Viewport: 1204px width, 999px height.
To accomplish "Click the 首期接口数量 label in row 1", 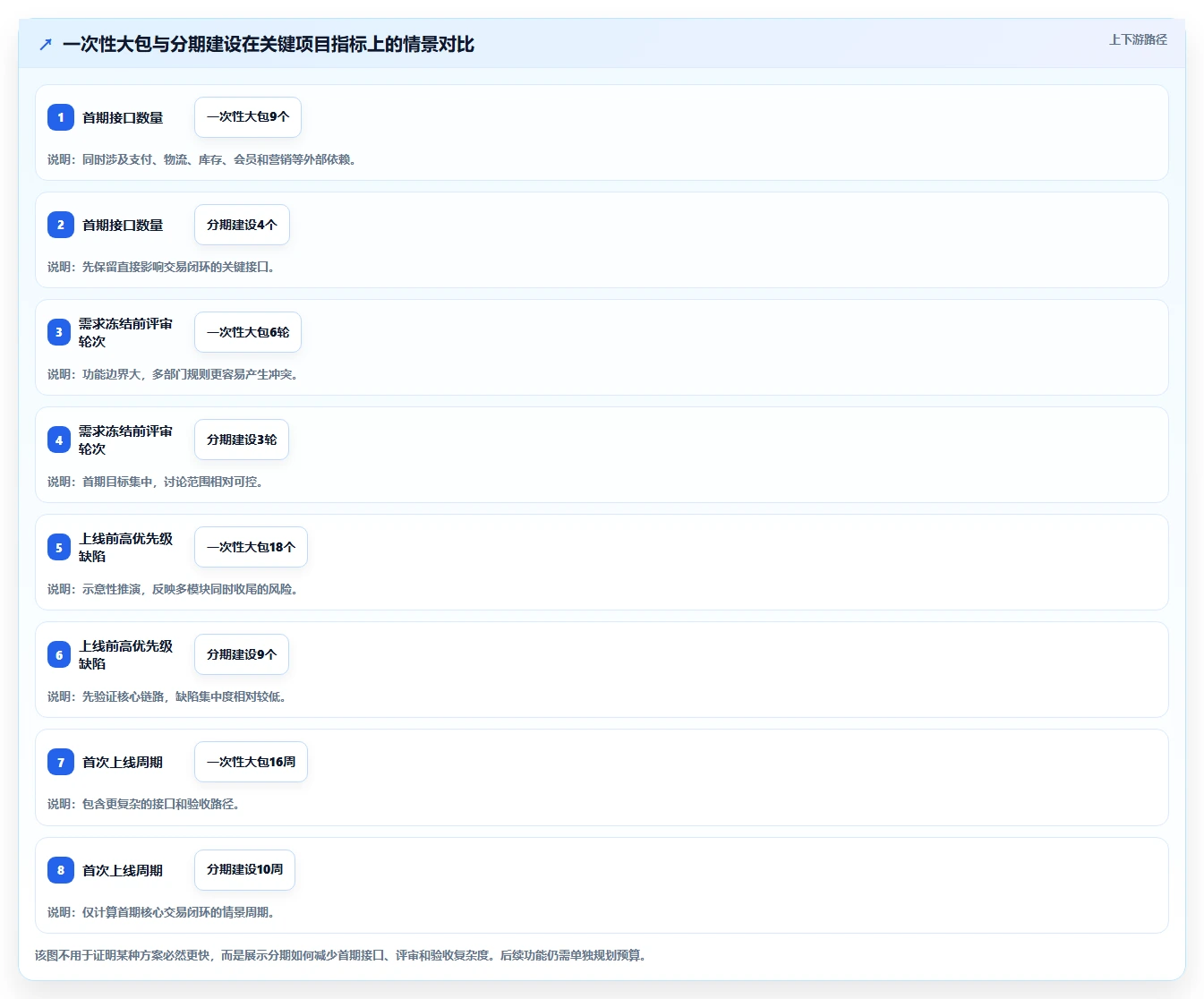I will pos(123,117).
